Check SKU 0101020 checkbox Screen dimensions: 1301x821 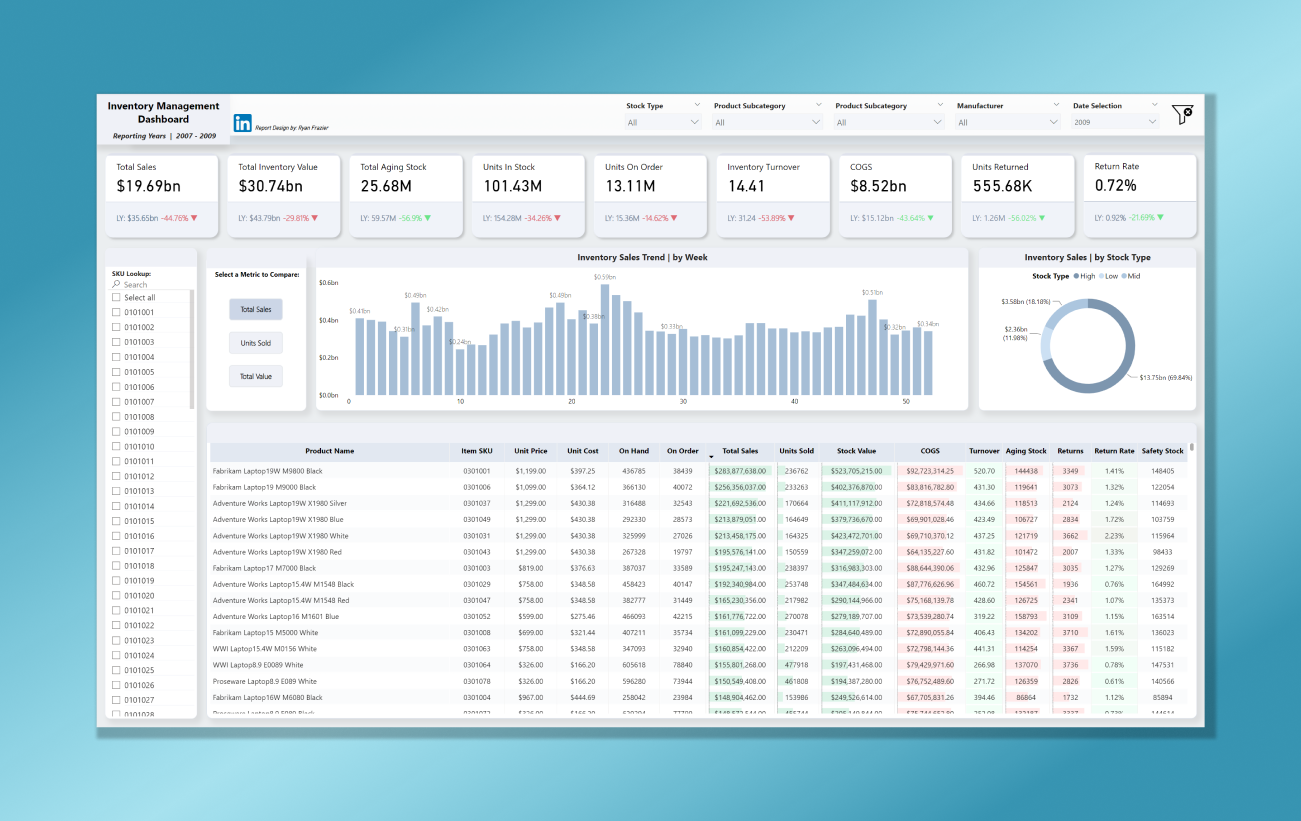click(x=116, y=595)
